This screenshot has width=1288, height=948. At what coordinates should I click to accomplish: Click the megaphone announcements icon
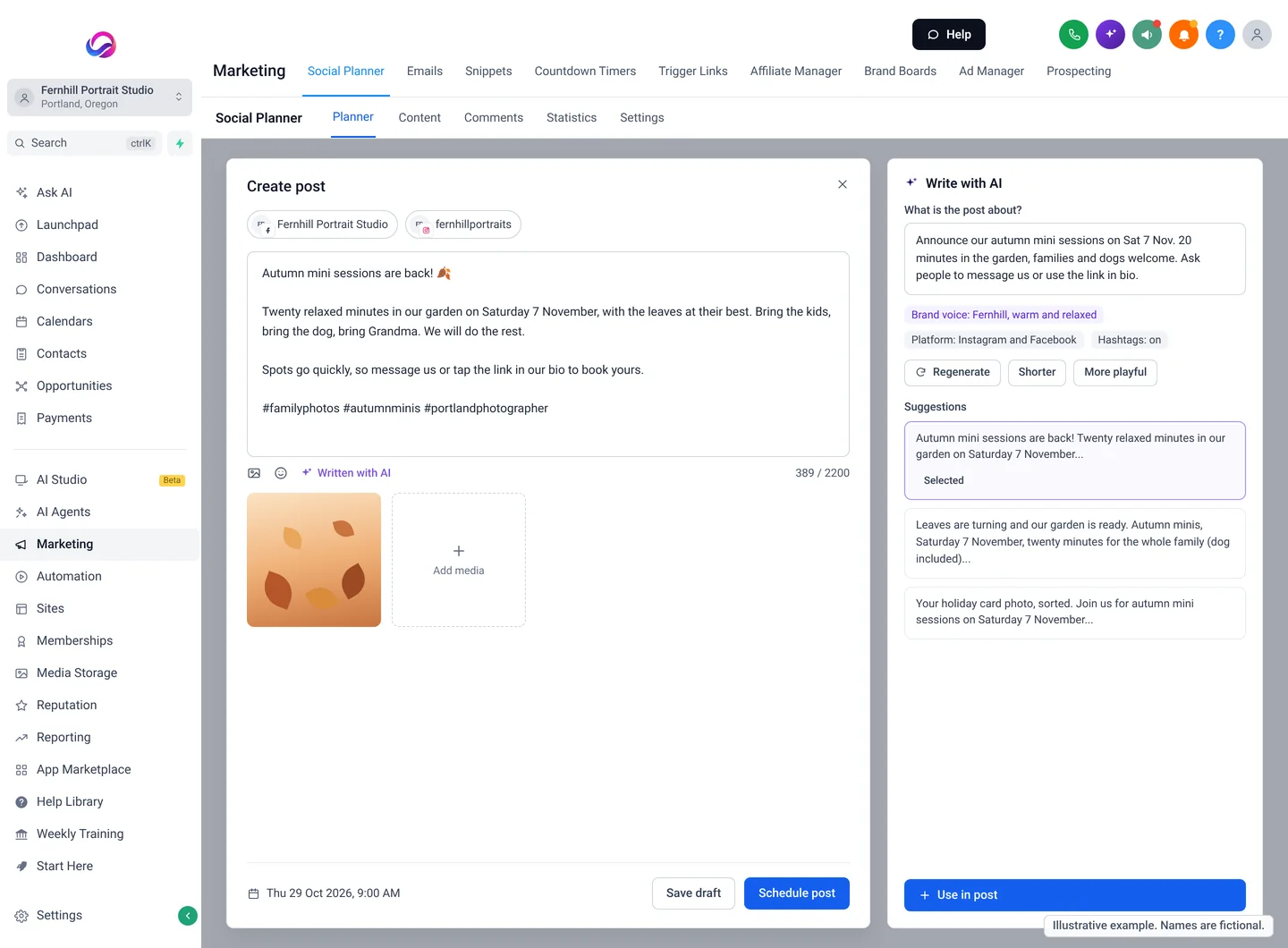tap(1147, 35)
